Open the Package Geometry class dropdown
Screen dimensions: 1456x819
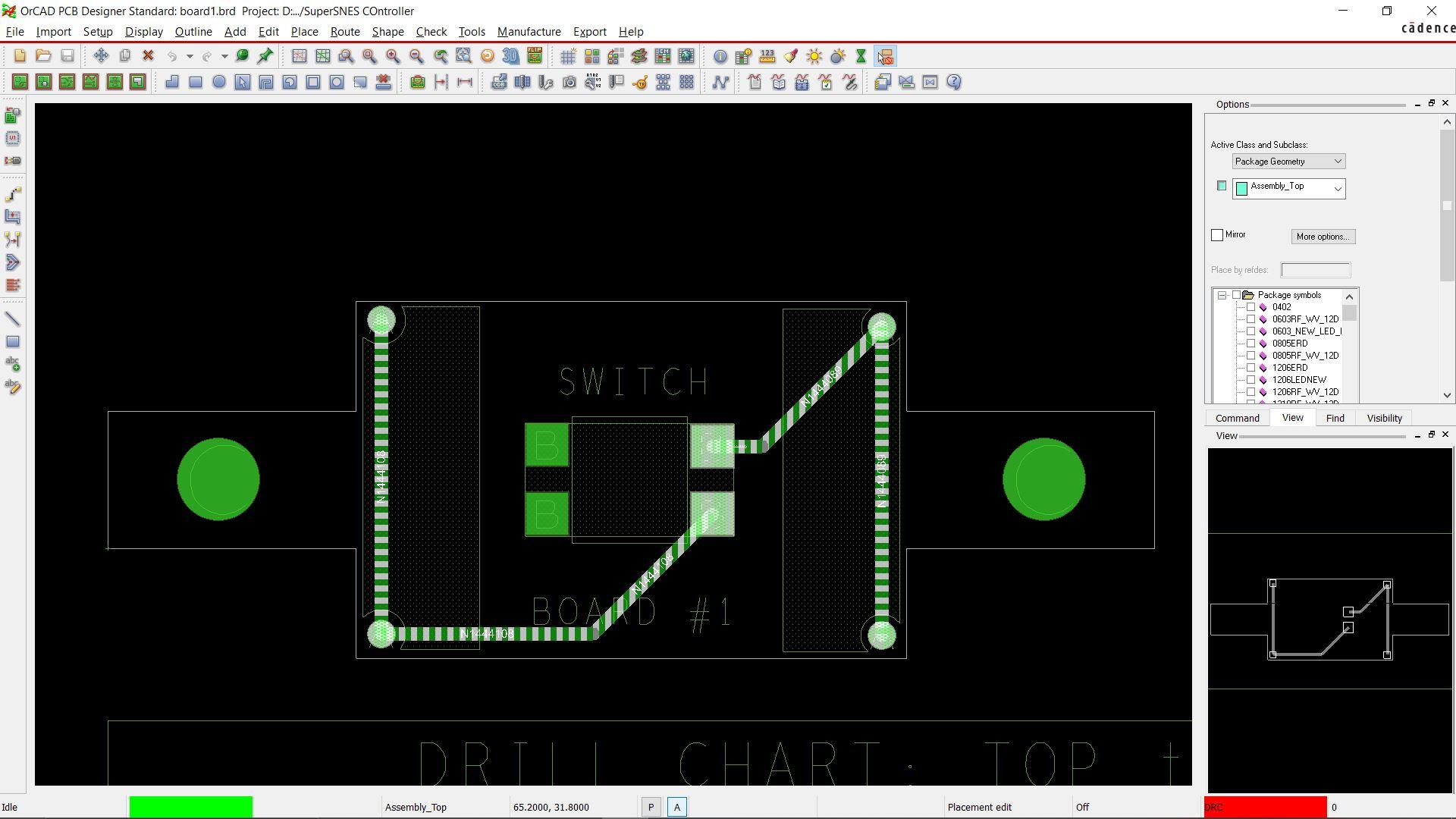1288,162
